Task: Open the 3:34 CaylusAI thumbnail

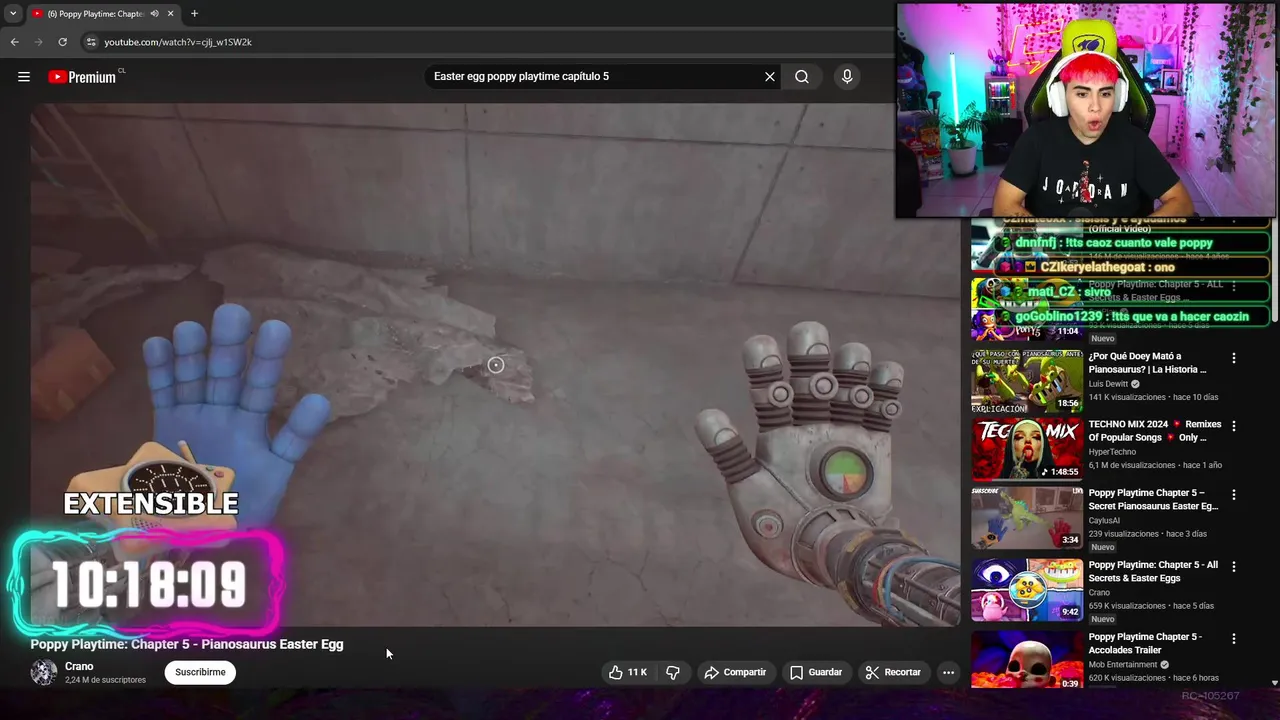Action: [1026, 518]
